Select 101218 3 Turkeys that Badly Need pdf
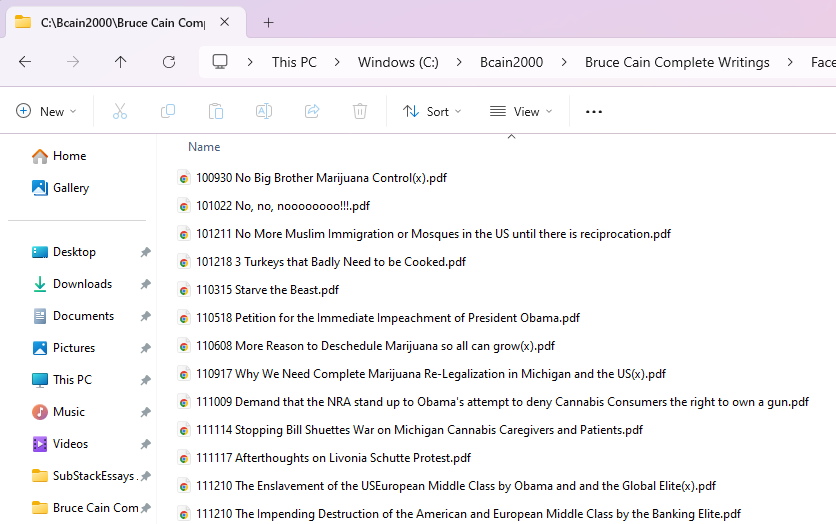Screen dimensions: 836x524 [x=331, y=262]
